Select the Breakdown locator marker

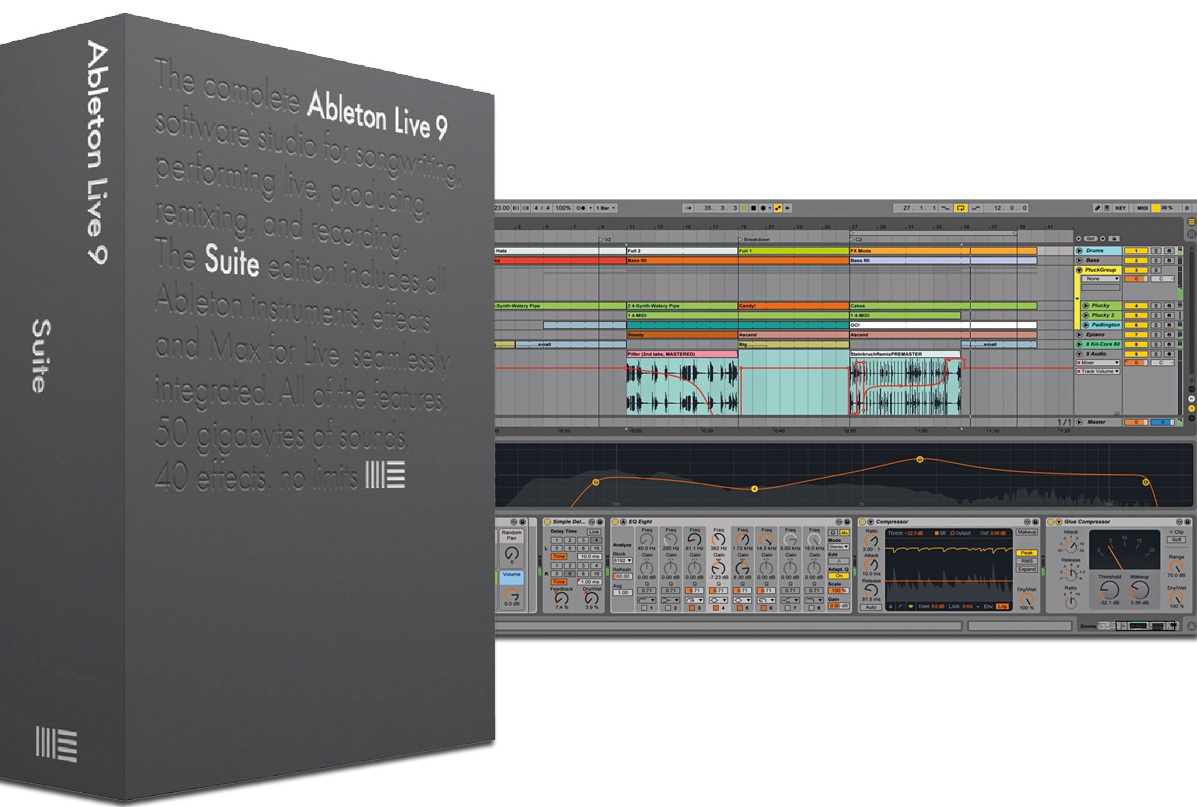(x=755, y=240)
